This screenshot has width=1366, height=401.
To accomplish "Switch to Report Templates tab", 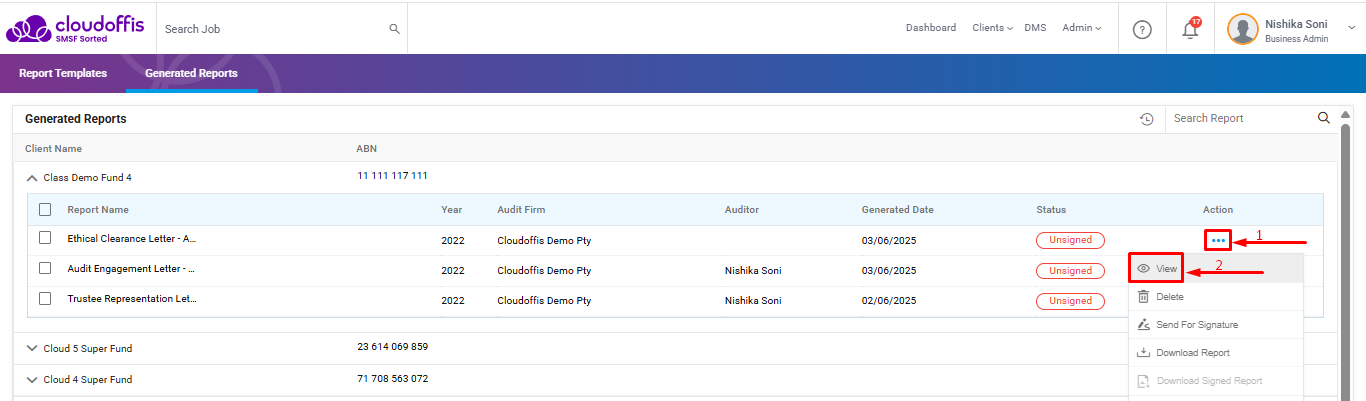I will tap(63, 73).
